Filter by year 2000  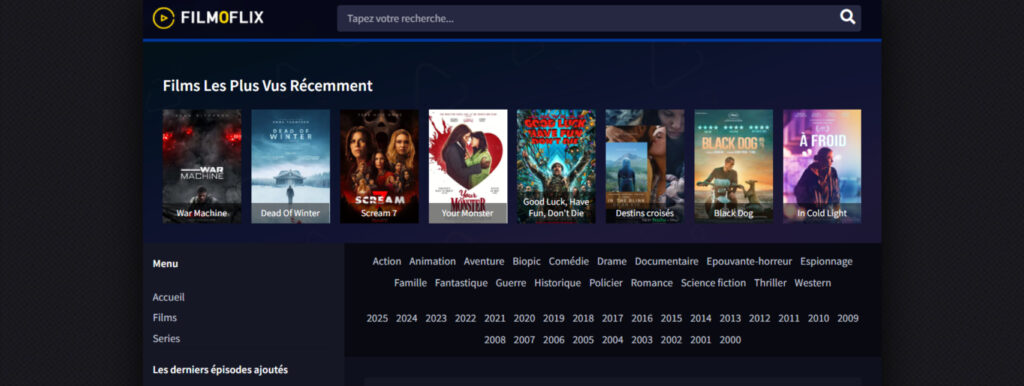click(x=730, y=340)
